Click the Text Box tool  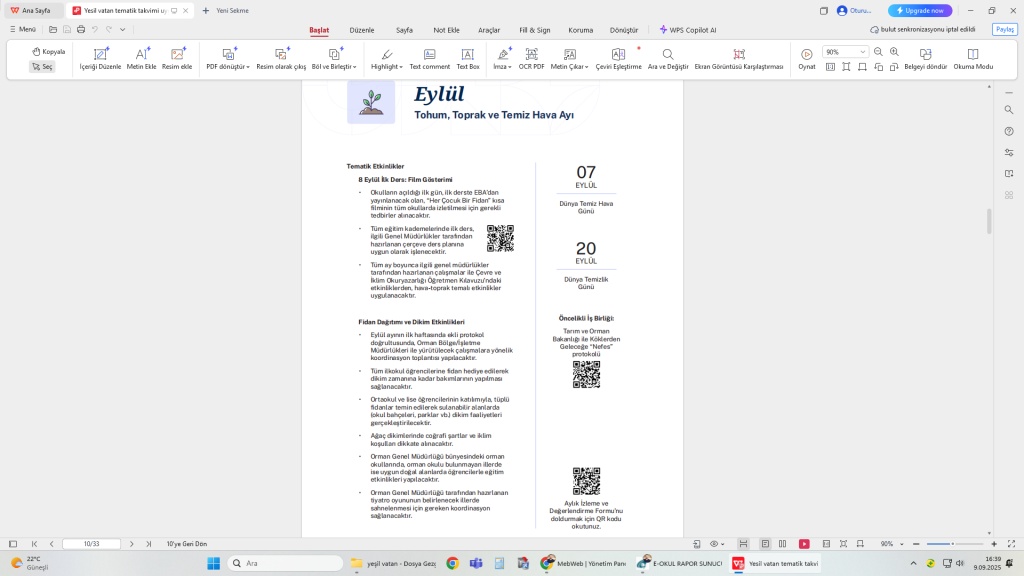click(x=468, y=58)
